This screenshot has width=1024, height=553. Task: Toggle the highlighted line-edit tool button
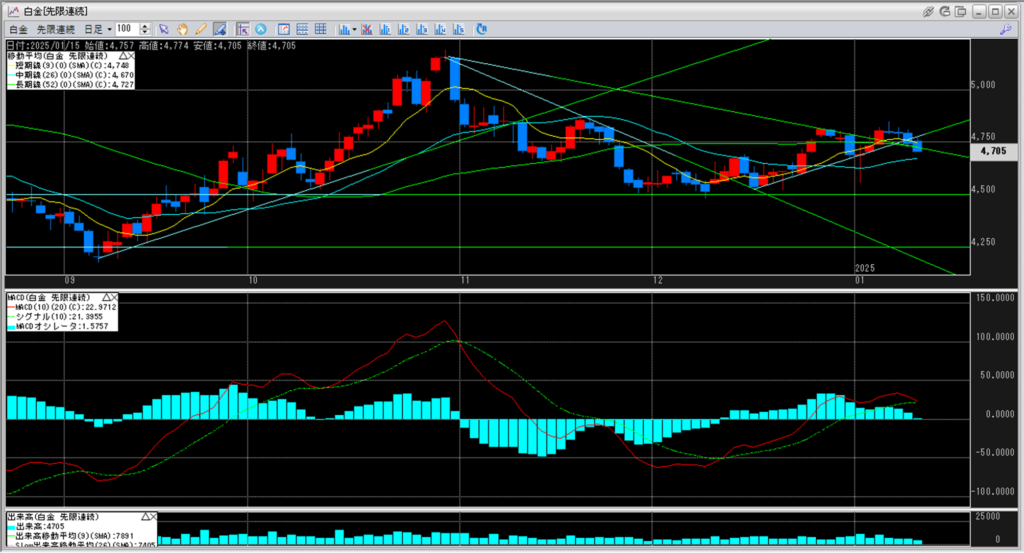220,29
